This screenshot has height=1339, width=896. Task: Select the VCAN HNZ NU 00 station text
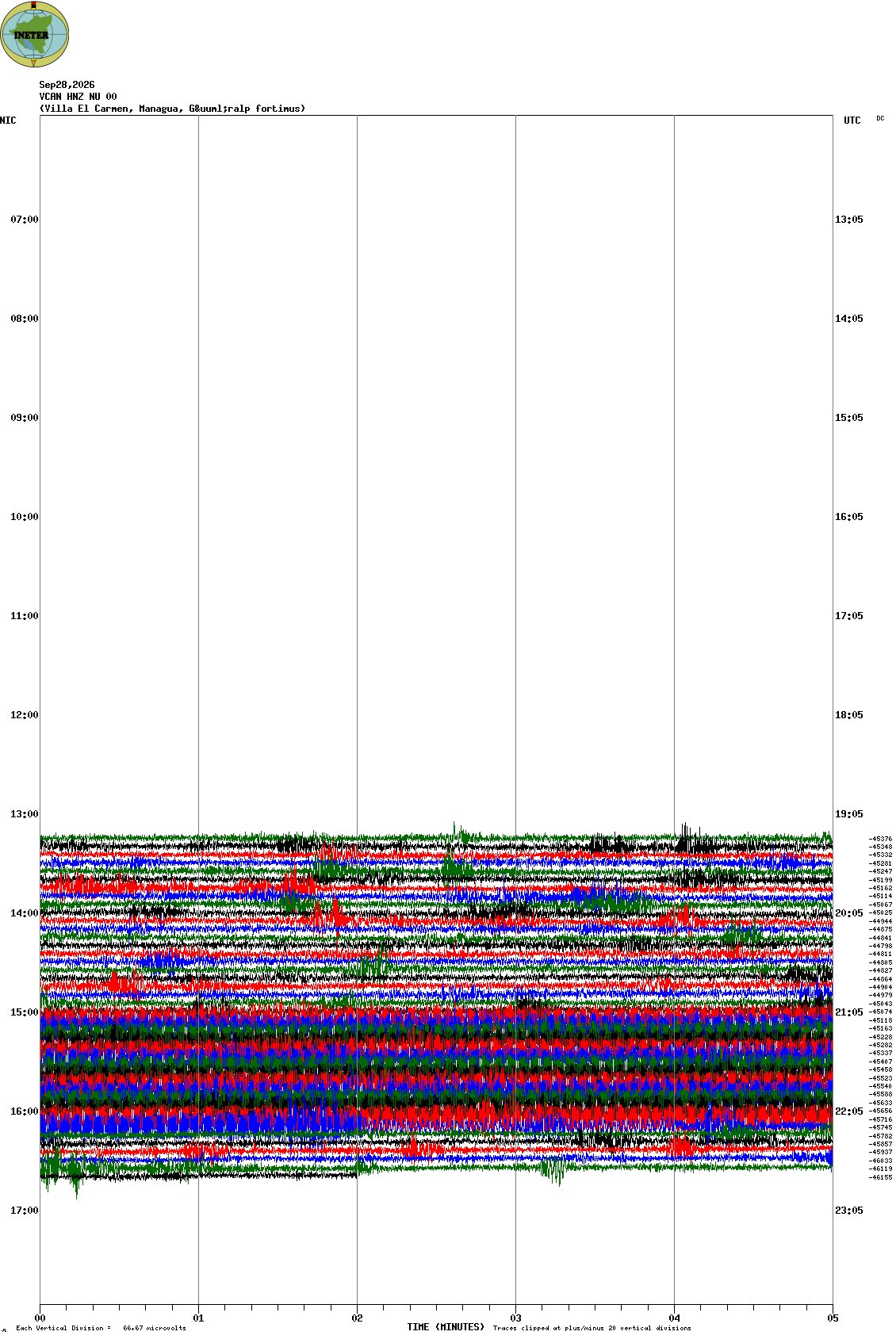point(78,97)
